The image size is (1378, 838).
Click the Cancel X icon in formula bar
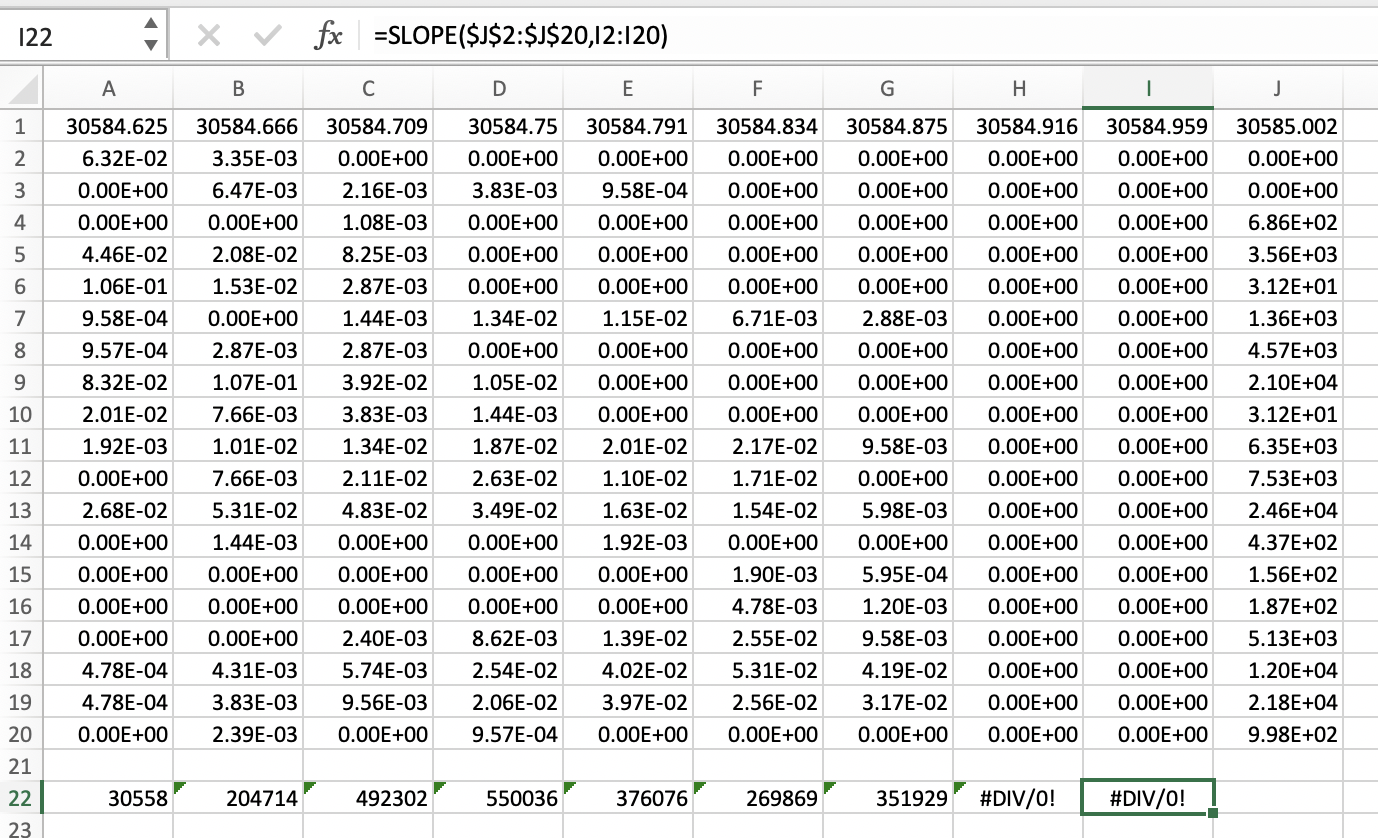[208, 37]
